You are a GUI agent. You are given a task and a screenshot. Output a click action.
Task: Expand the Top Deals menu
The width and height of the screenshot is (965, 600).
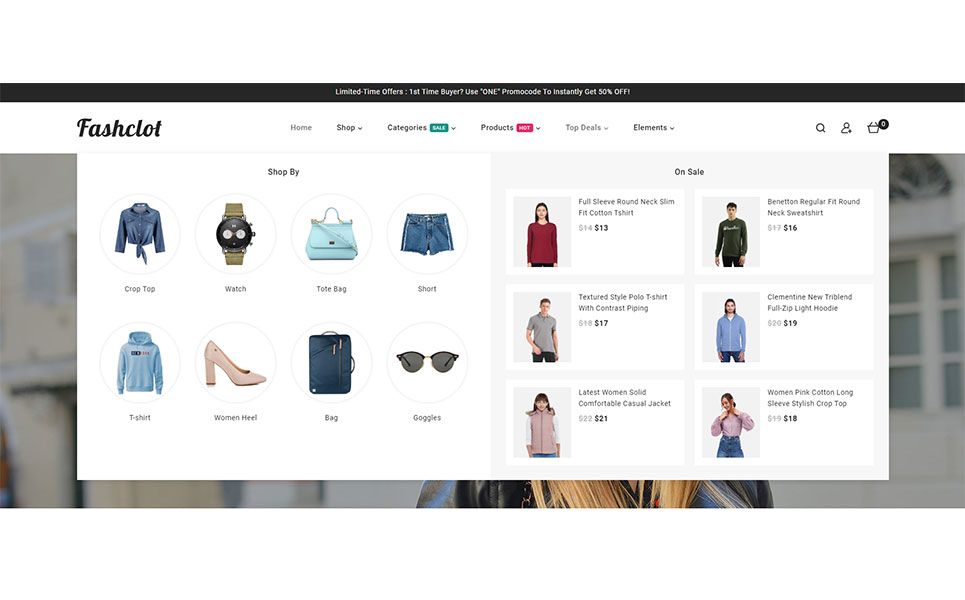586,128
